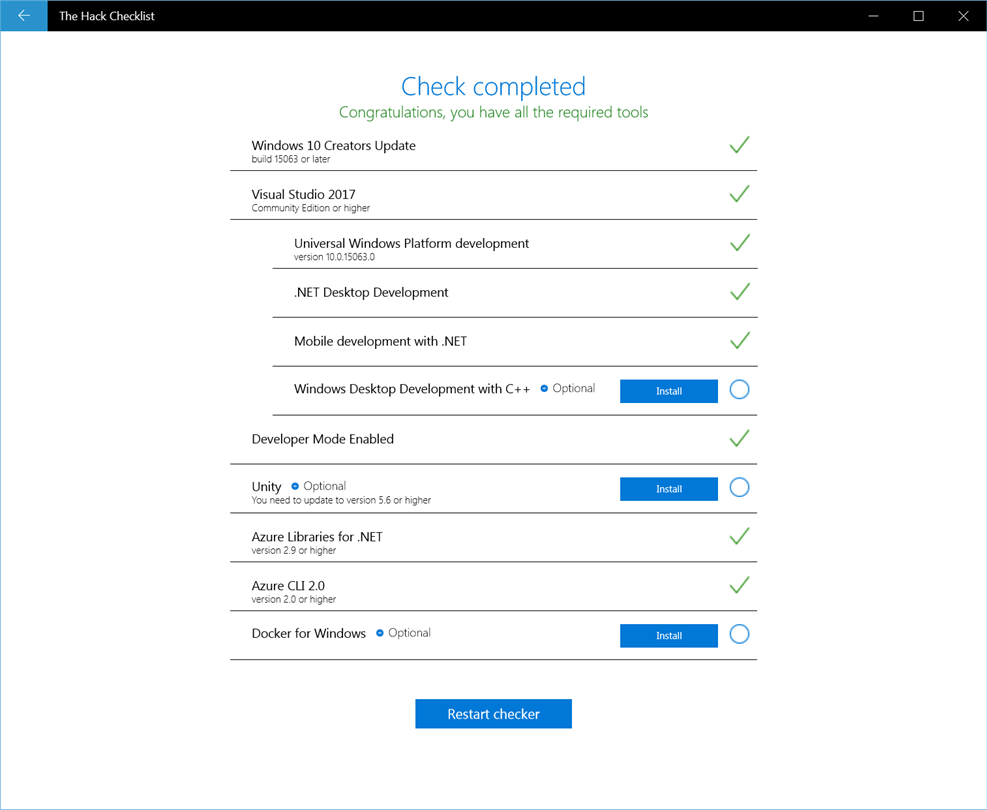Image resolution: width=987 pixels, height=810 pixels.
Task: Select the 'Visual Studio 2017' label
Action: [303, 194]
